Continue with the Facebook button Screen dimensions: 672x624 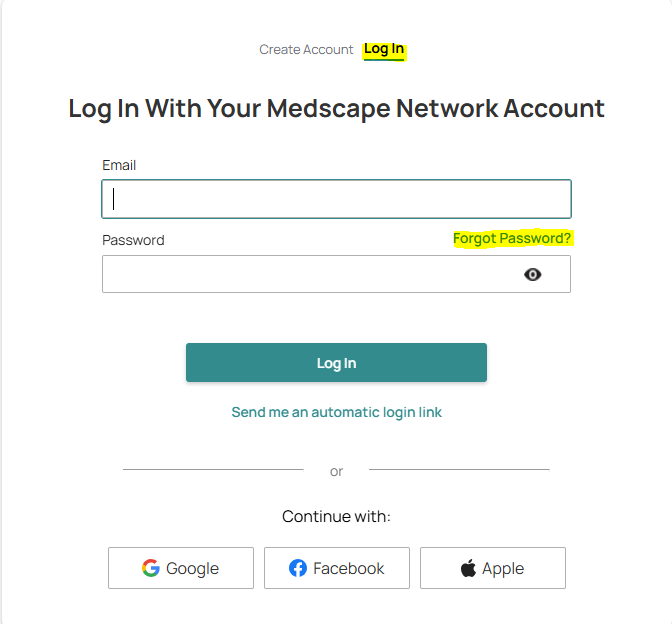337,568
